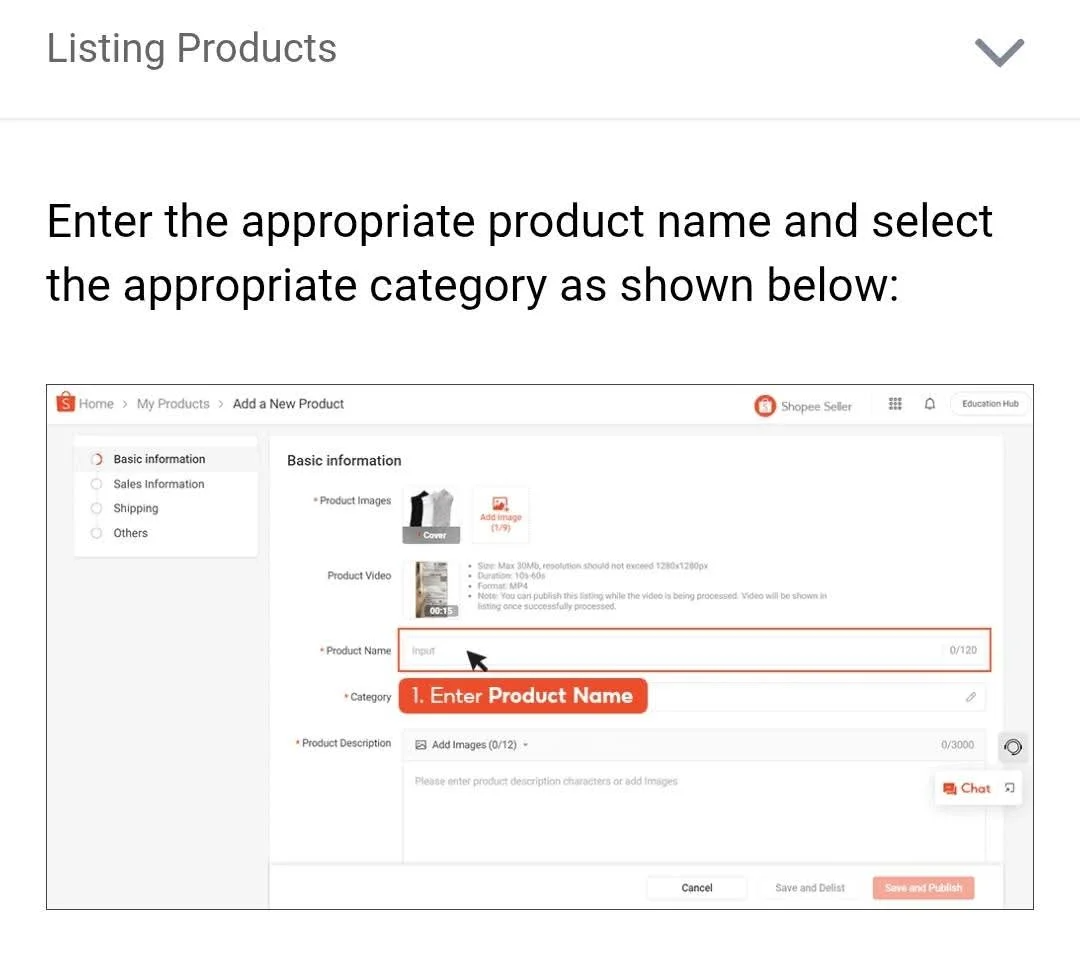The image size is (1080, 973).
Task: Go to My Products breadcrumb
Action: coord(173,404)
